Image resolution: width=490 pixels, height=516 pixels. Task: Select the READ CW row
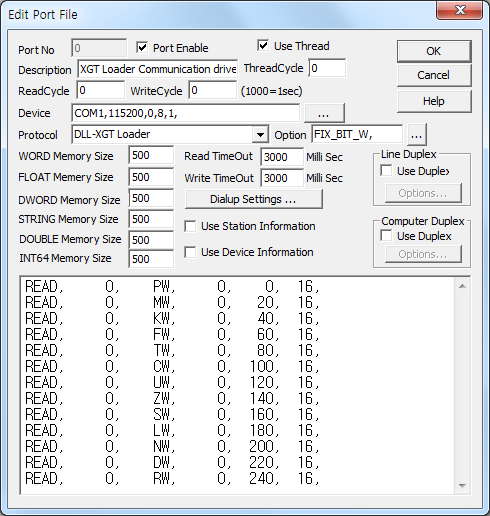172,366
